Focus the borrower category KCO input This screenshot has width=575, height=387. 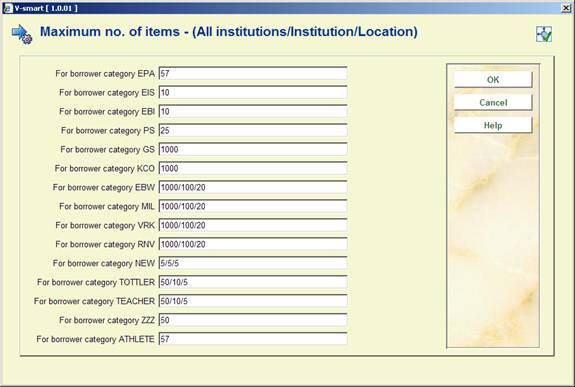click(253, 168)
